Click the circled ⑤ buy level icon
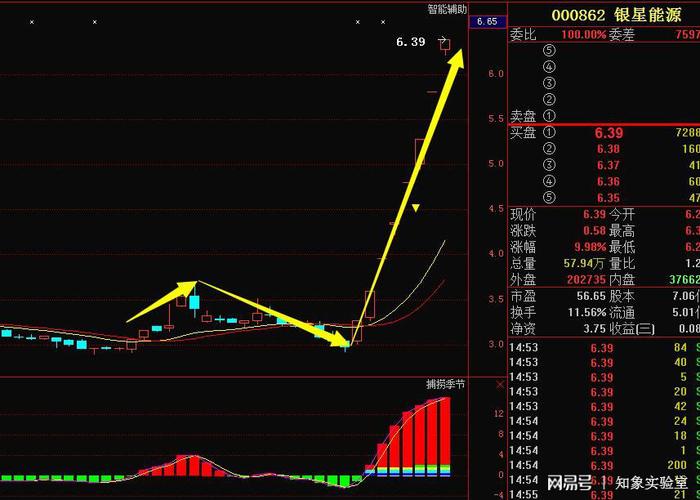The height and width of the screenshot is (500, 700). [x=549, y=197]
